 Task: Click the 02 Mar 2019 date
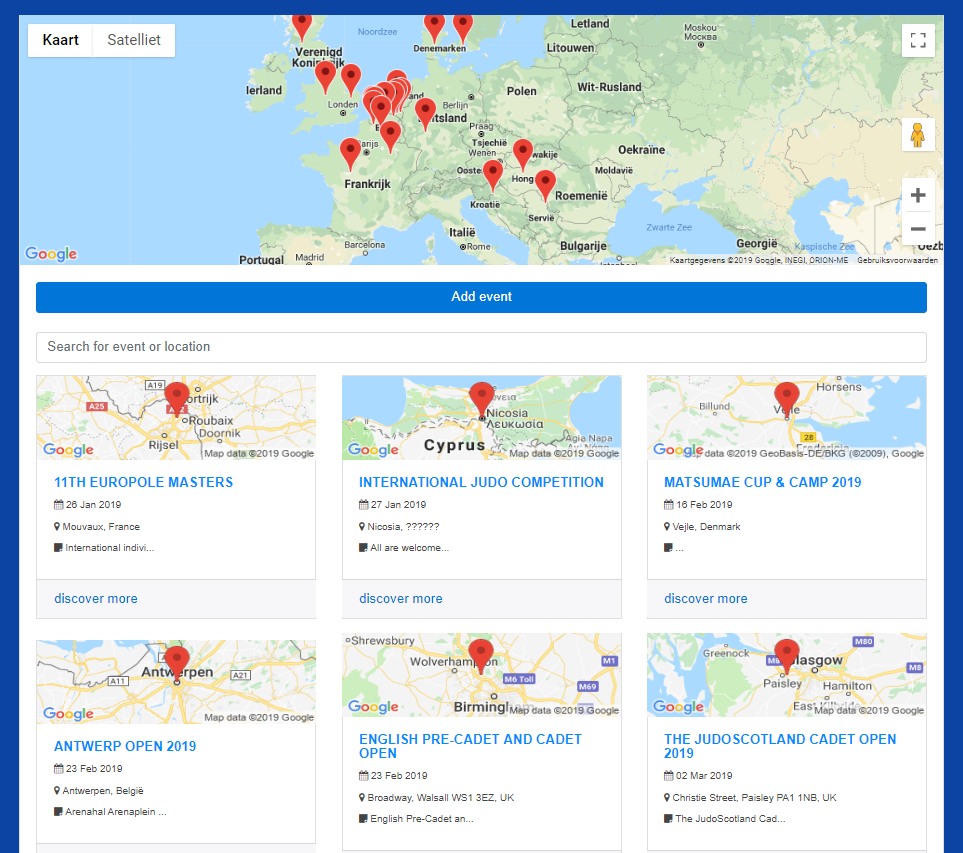pyautogui.click(x=704, y=776)
